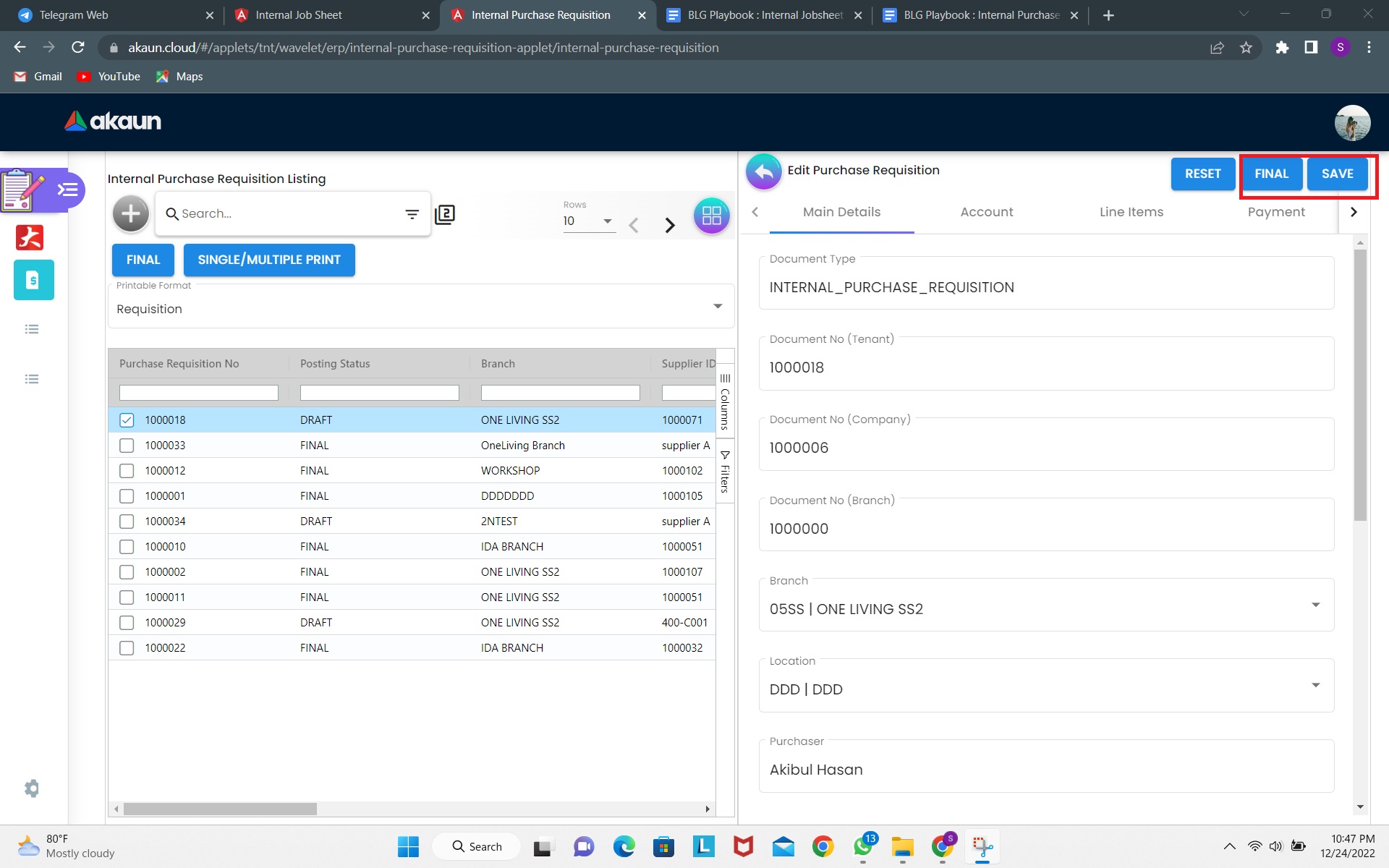
Task: Click the plus icon to add requisition
Action: 131,213
